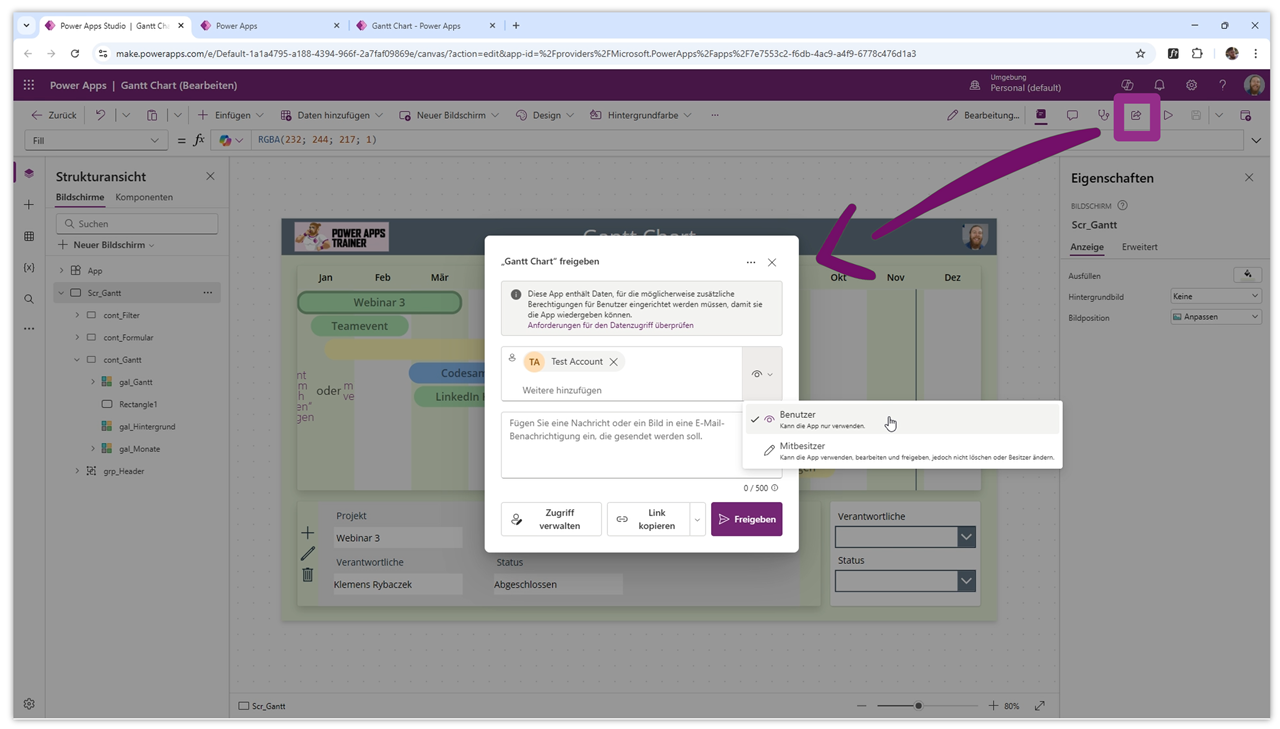Switch to the Komponenten tab

tap(144, 197)
